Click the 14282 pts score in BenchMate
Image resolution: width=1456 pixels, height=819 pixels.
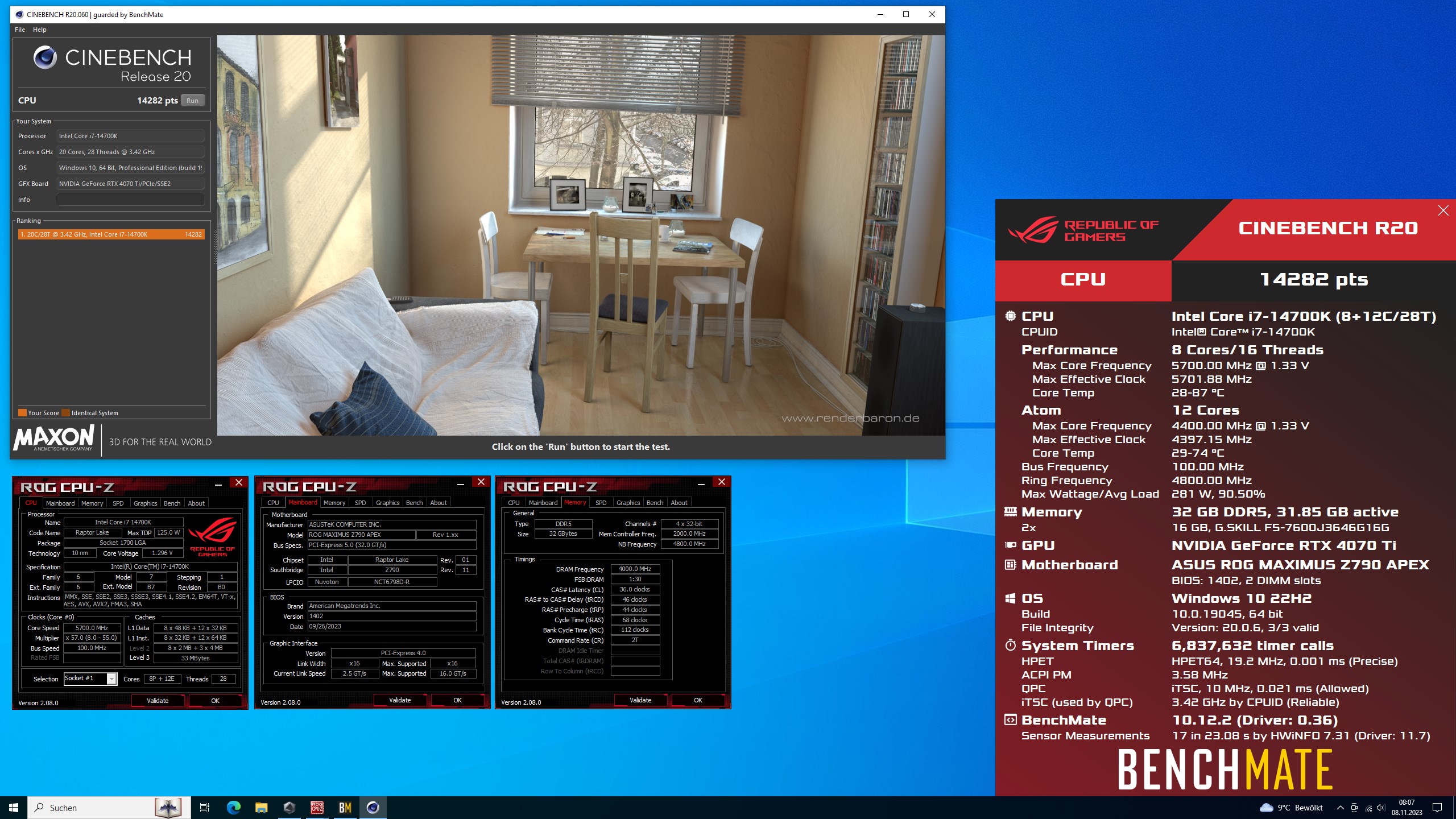click(x=1314, y=280)
